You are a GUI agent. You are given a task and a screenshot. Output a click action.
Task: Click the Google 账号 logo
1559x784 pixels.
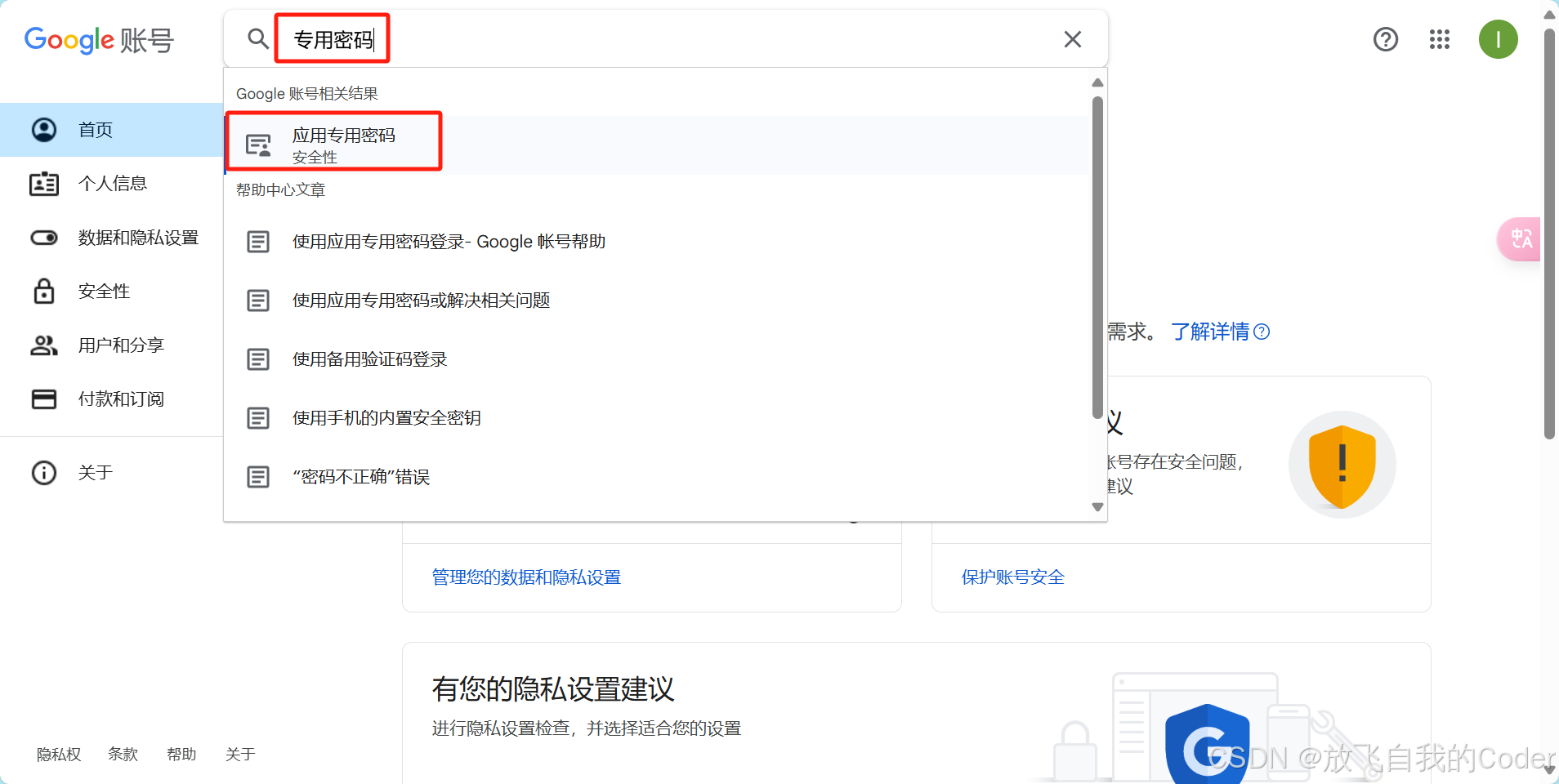(x=99, y=40)
